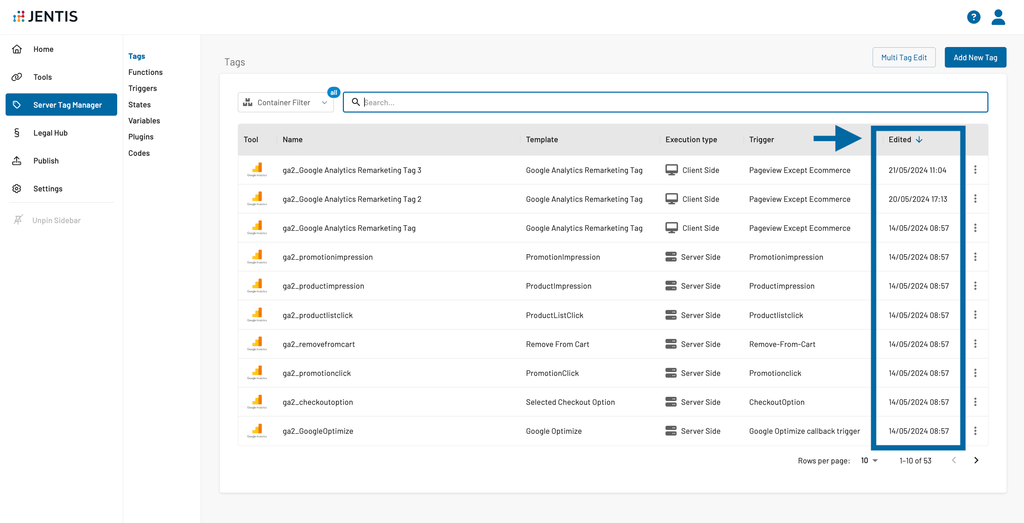Expand the Container Filter dropdown
This screenshot has height=523, width=1024.
click(x=285, y=102)
